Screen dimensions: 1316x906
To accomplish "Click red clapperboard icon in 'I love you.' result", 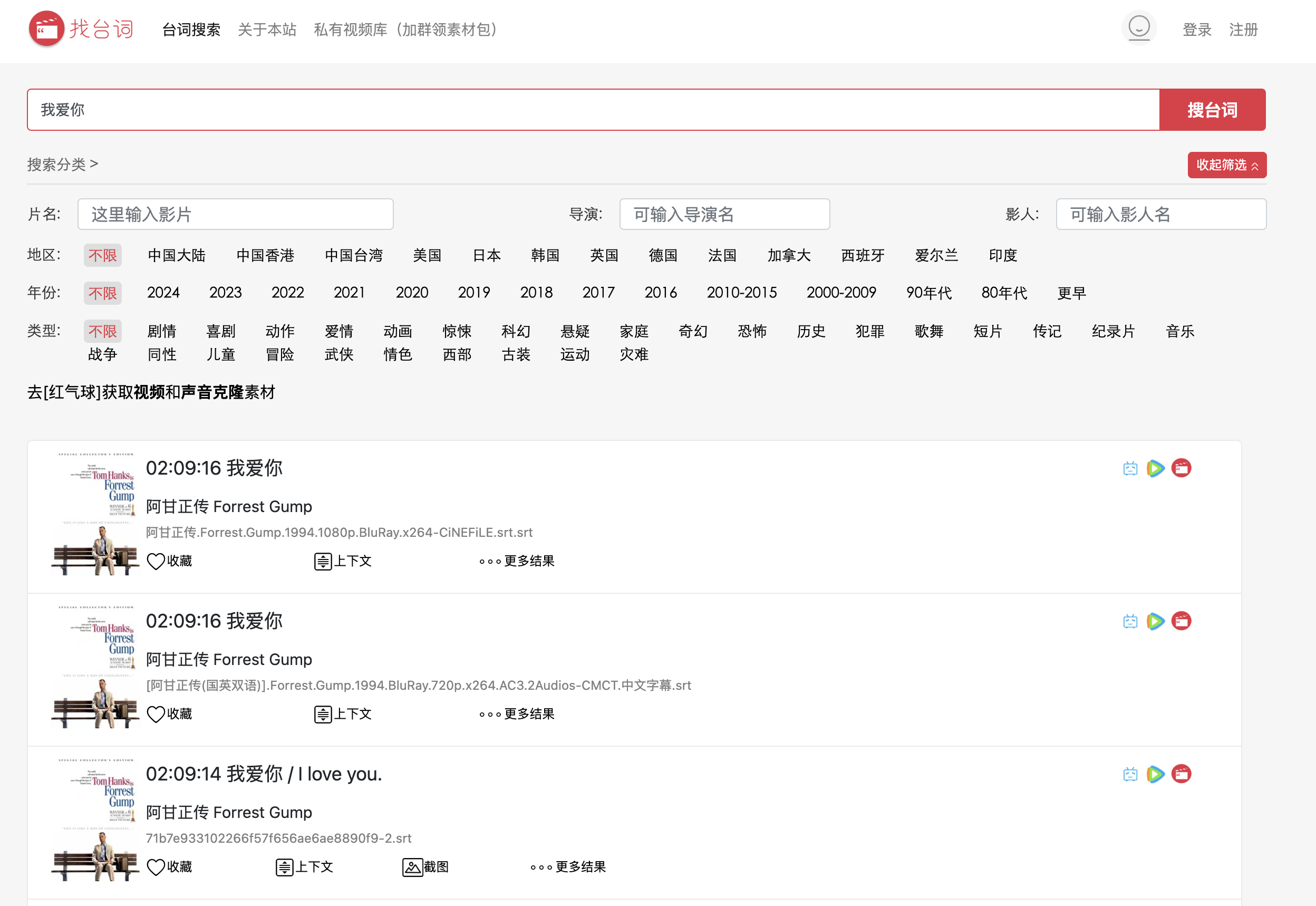I will (1182, 774).
